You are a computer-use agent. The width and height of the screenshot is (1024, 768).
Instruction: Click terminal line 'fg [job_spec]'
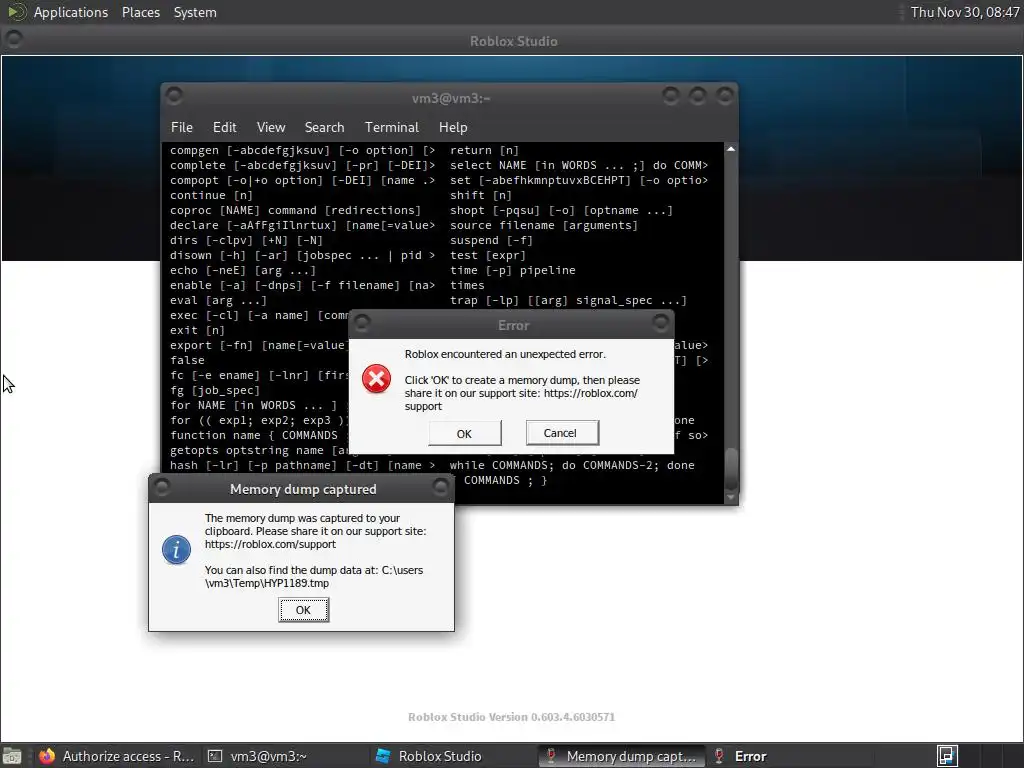point(214,391)
